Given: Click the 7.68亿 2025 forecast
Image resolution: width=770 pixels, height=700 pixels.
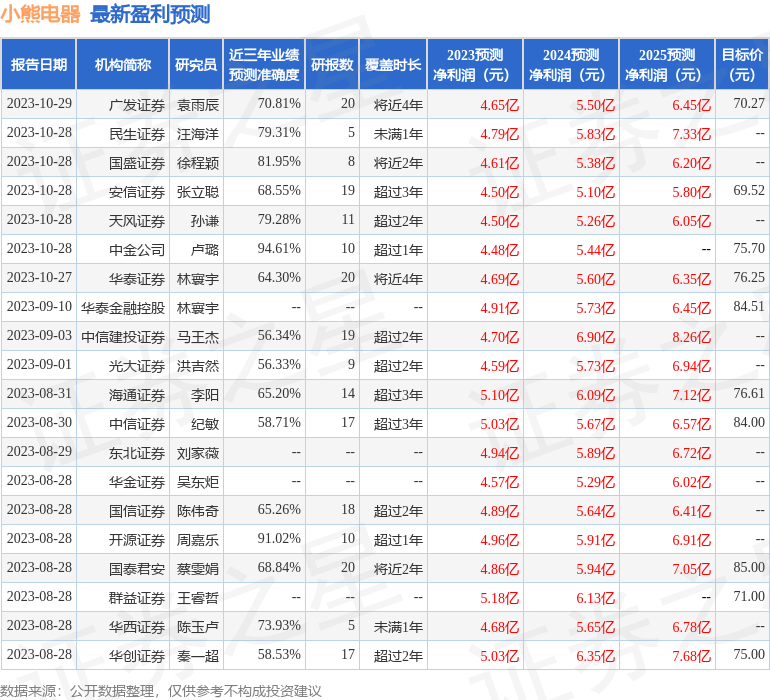Looking at the screenshot, I should click(x=691, y=655).
